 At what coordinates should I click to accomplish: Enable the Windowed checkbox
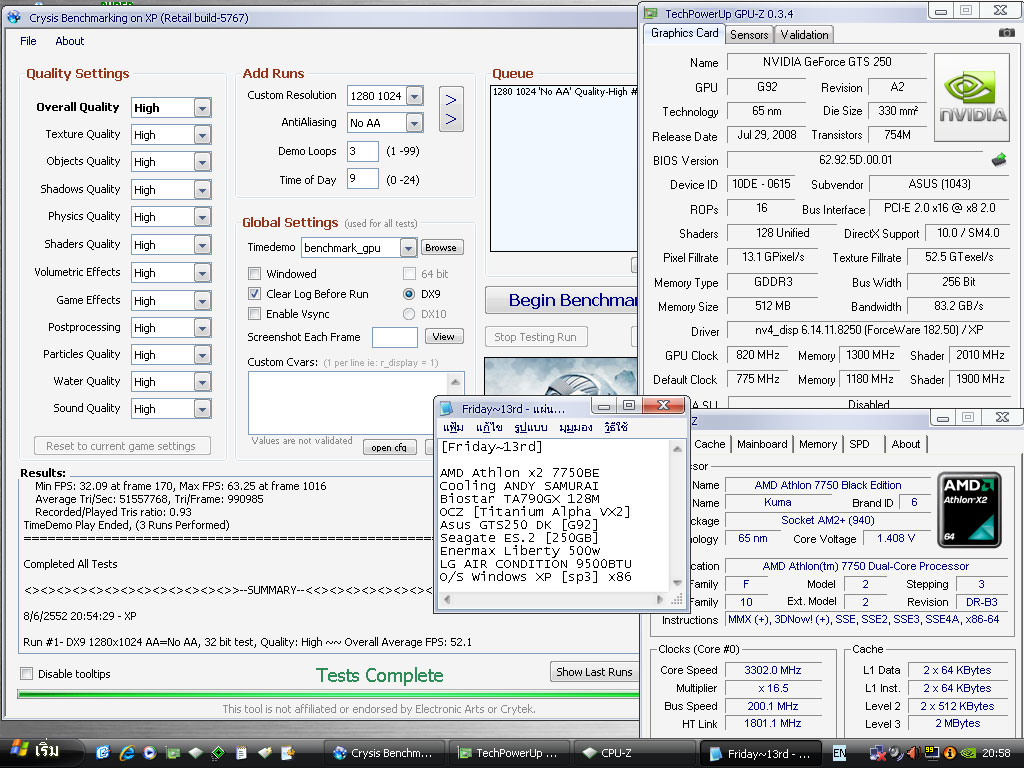pos(255,274)
